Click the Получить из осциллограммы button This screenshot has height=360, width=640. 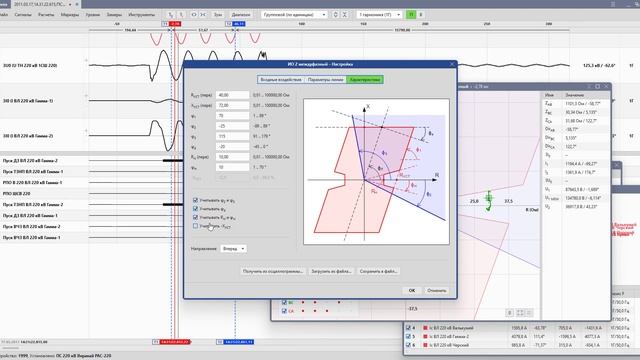(x=273, y=271)
